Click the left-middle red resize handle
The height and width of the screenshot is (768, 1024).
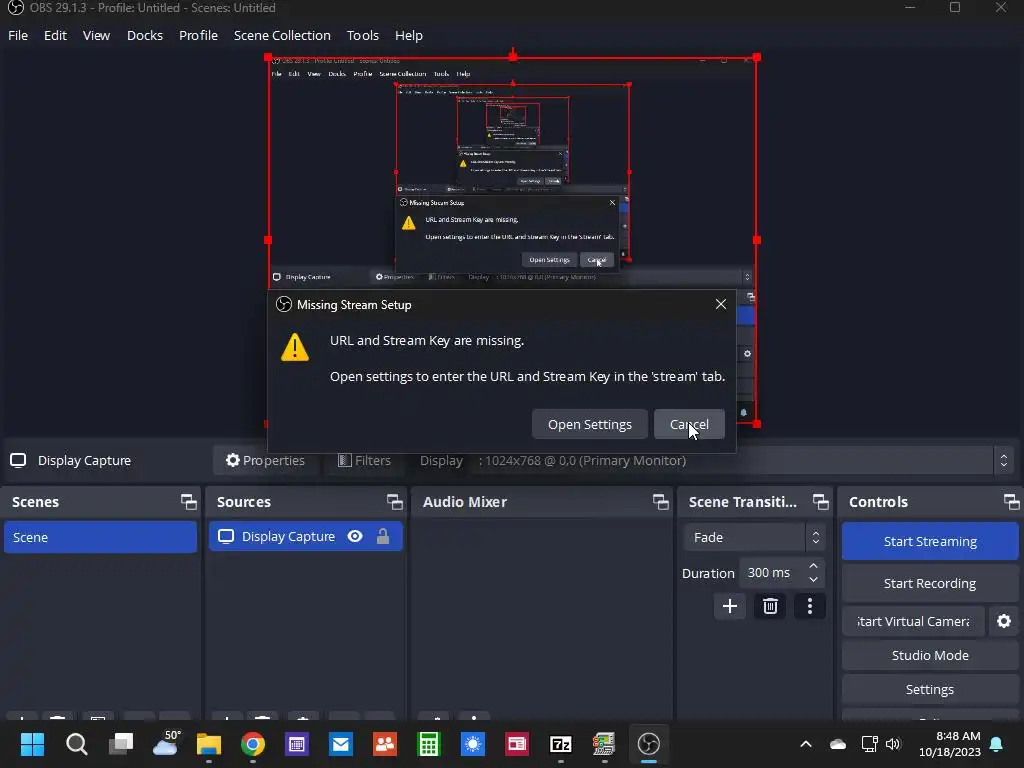268,240
